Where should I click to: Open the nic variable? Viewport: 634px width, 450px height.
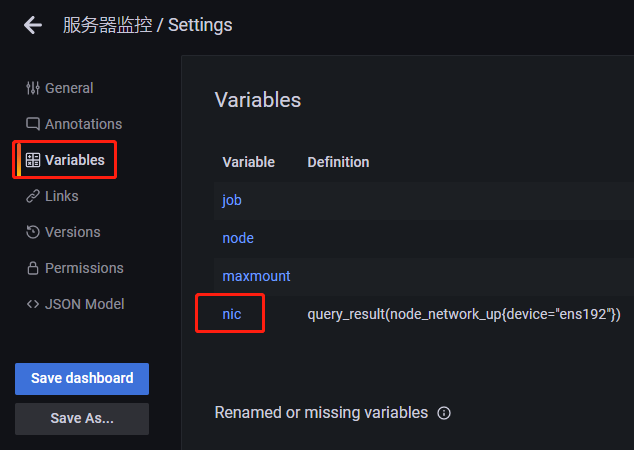point(232,314)
